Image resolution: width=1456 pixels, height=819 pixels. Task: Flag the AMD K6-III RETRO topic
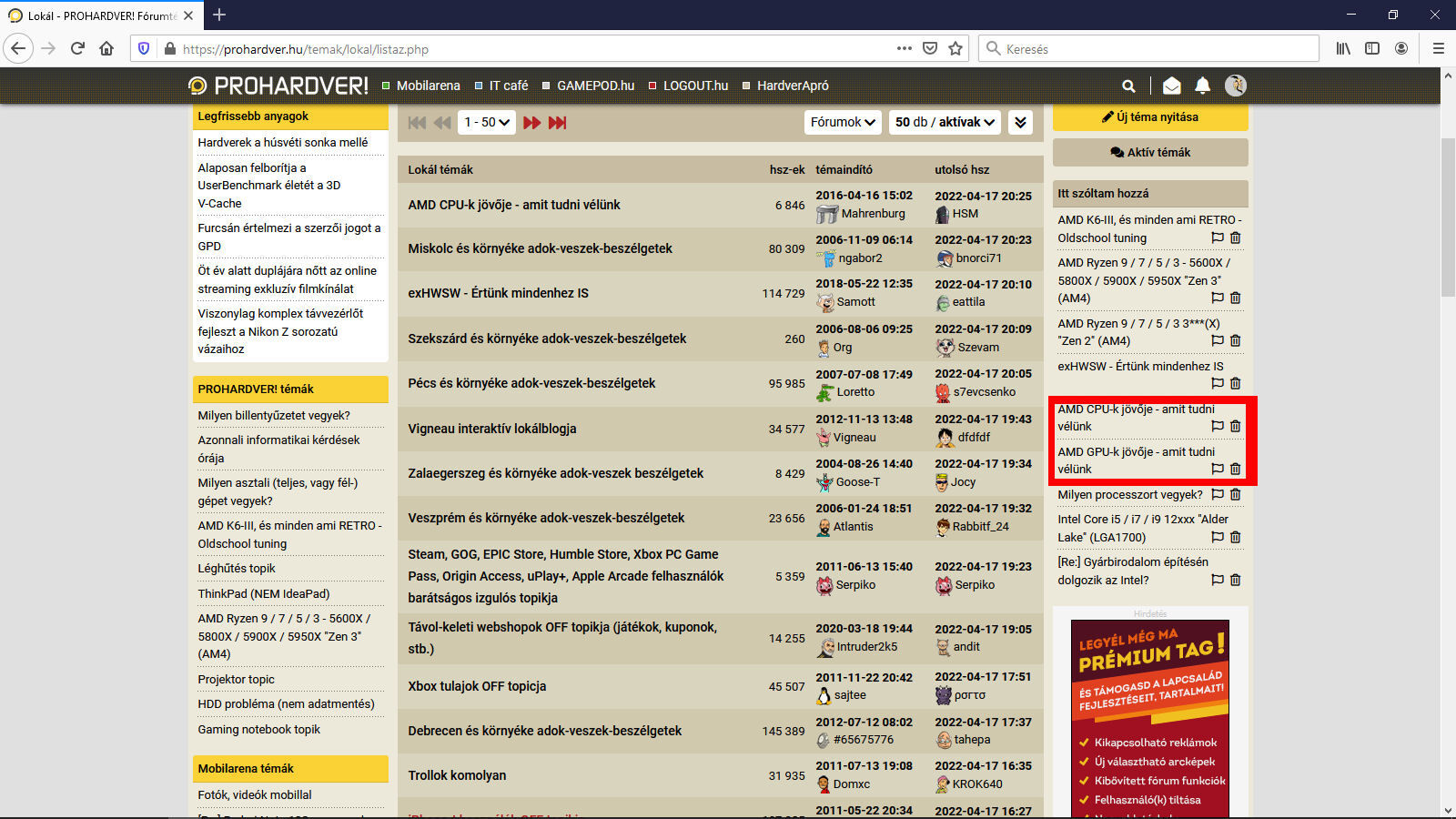tap(1218, 238)
